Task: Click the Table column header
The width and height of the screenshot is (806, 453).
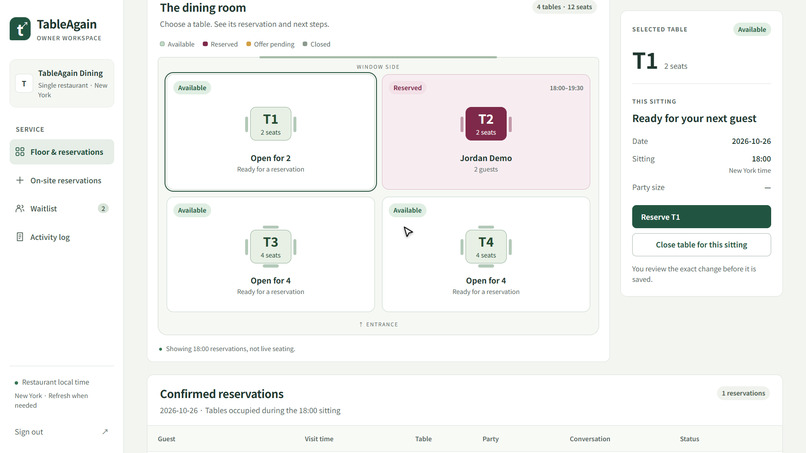Action: (x=423, y=439)
